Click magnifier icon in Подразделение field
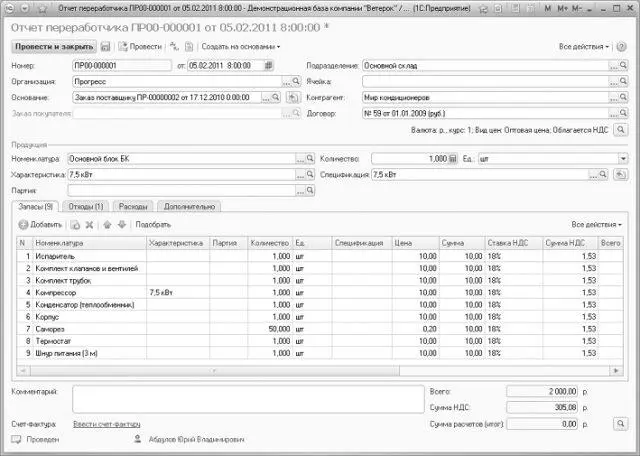The image size is (640, 456). (623, 65)
